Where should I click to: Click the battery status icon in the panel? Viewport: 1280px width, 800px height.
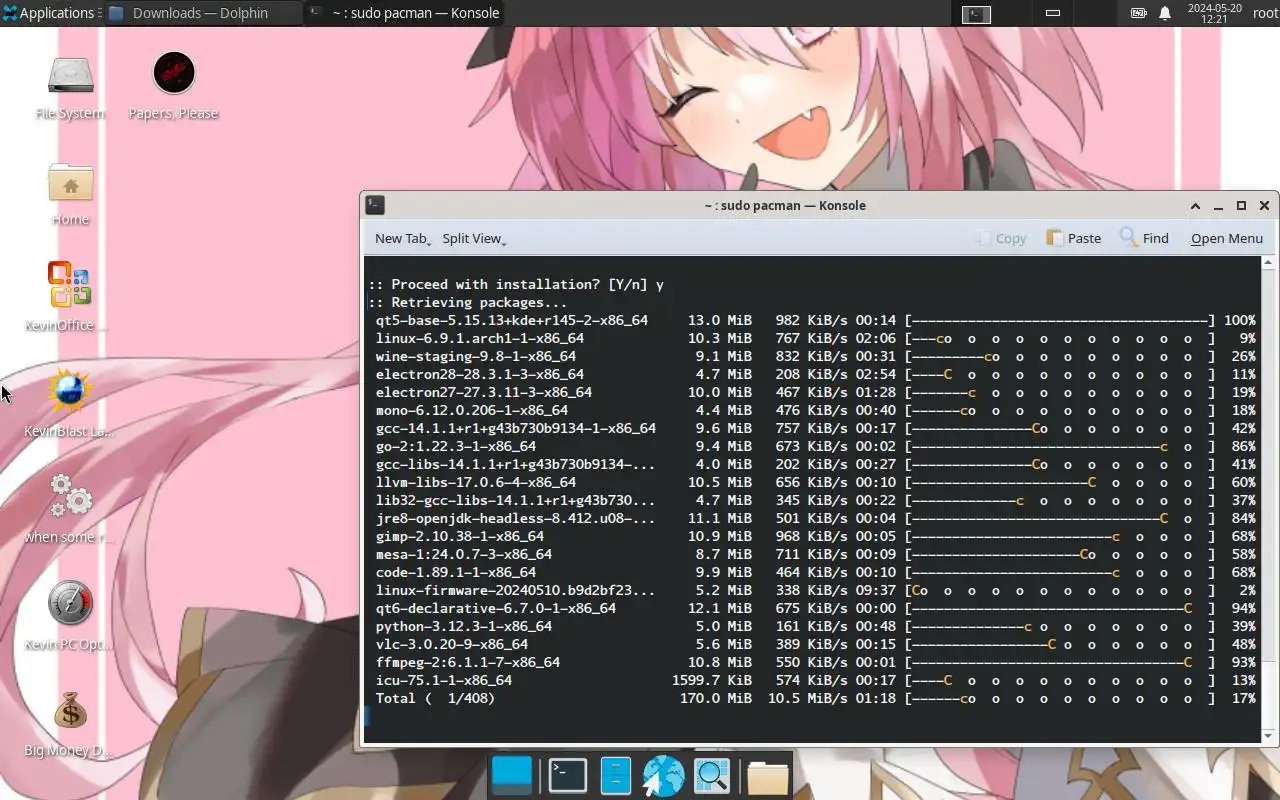pyautogui.click(x=1139, y=13)
